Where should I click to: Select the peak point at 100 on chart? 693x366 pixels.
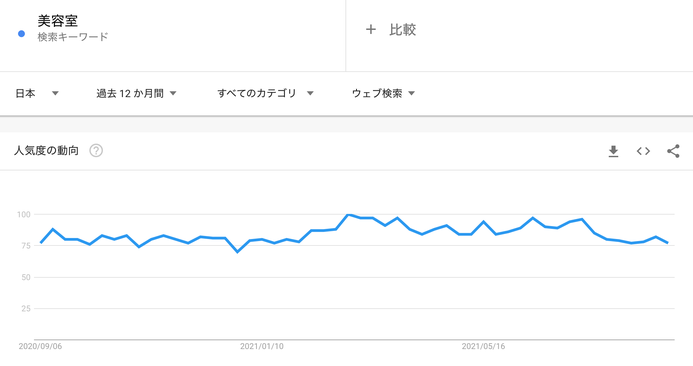click(348, 215)
